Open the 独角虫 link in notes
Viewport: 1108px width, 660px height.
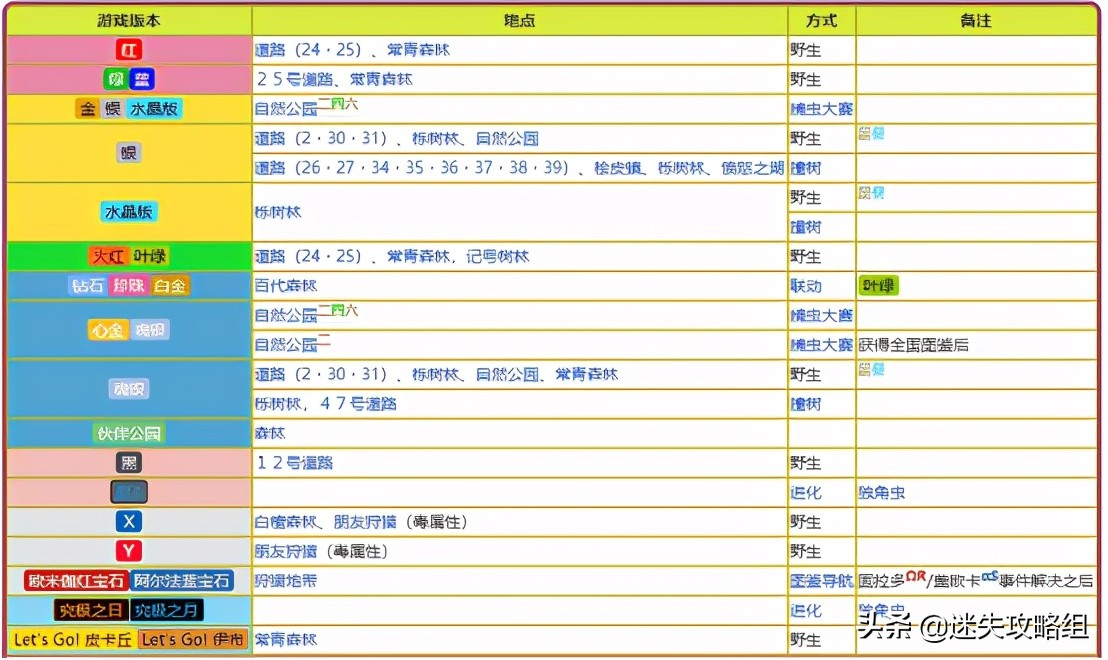click(884, 491)
